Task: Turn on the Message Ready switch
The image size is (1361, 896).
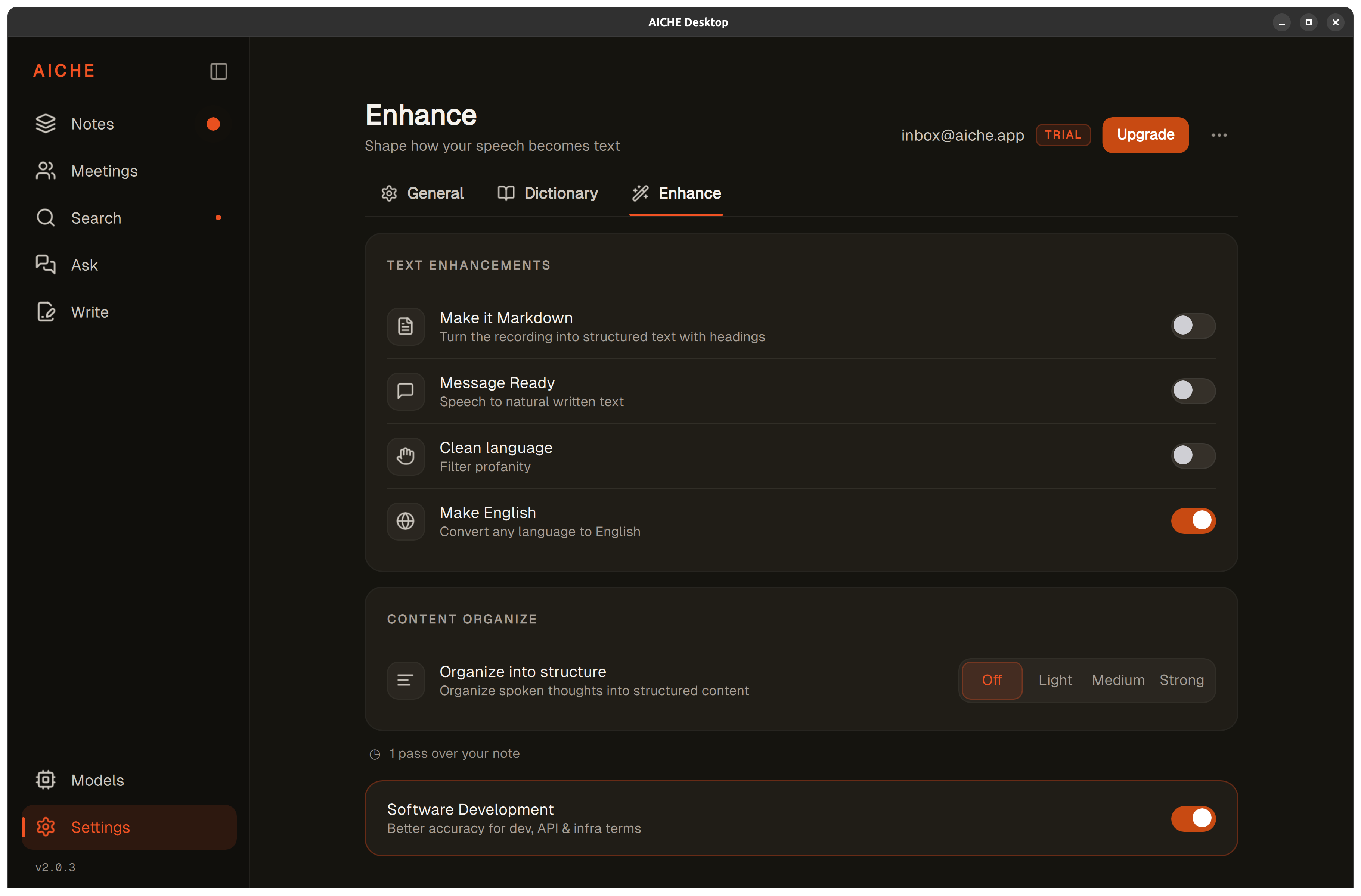Action: (1193, 391)
